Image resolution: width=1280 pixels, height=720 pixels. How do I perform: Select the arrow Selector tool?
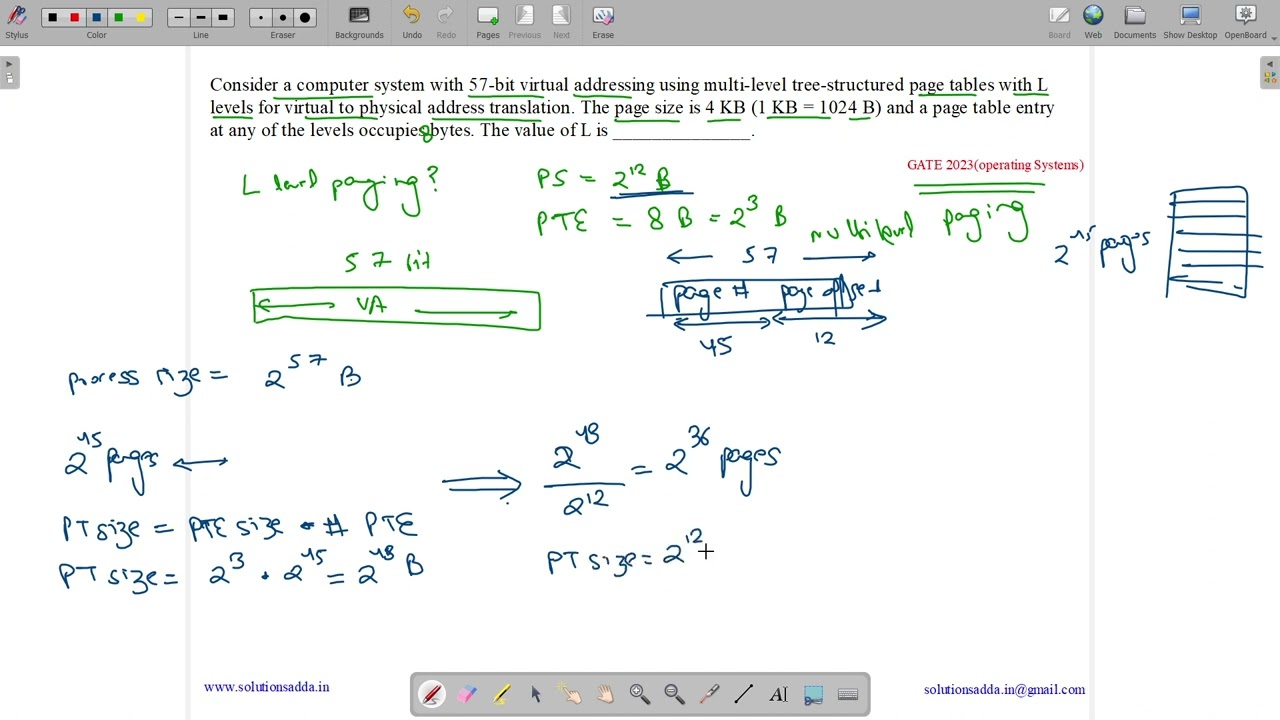coord(536,694)
